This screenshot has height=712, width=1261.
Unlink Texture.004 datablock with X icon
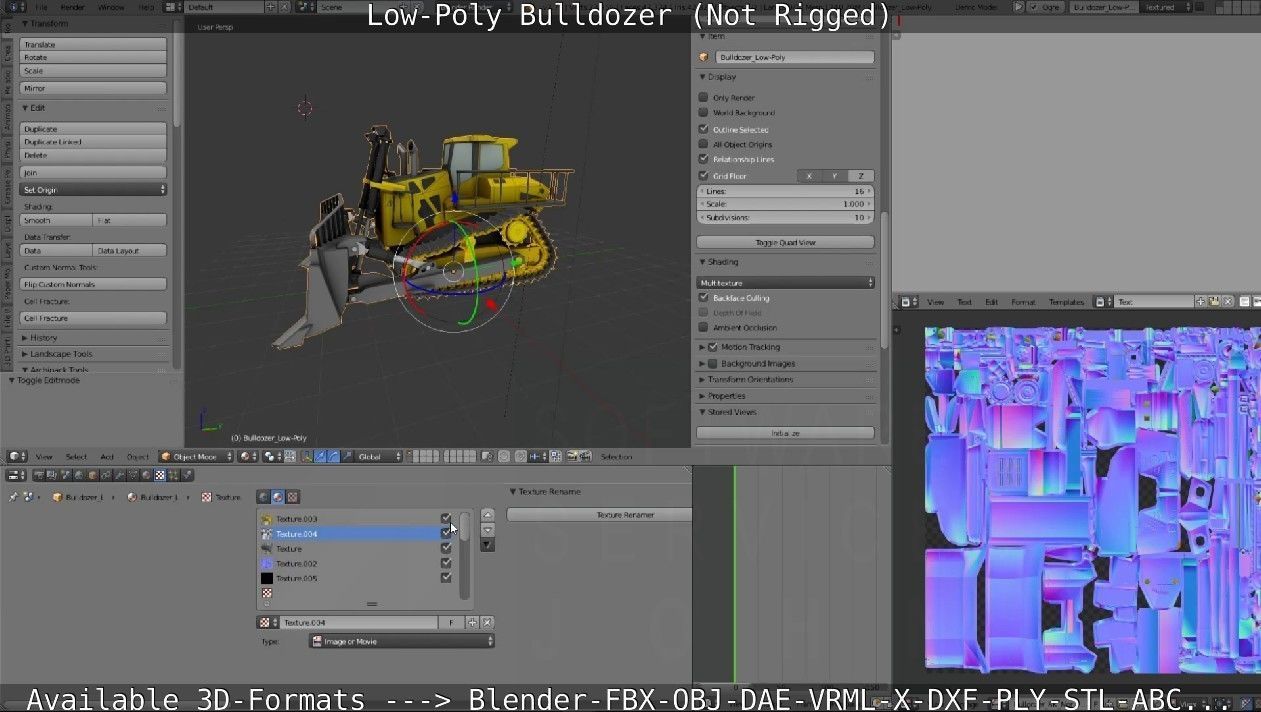[488, 622]
